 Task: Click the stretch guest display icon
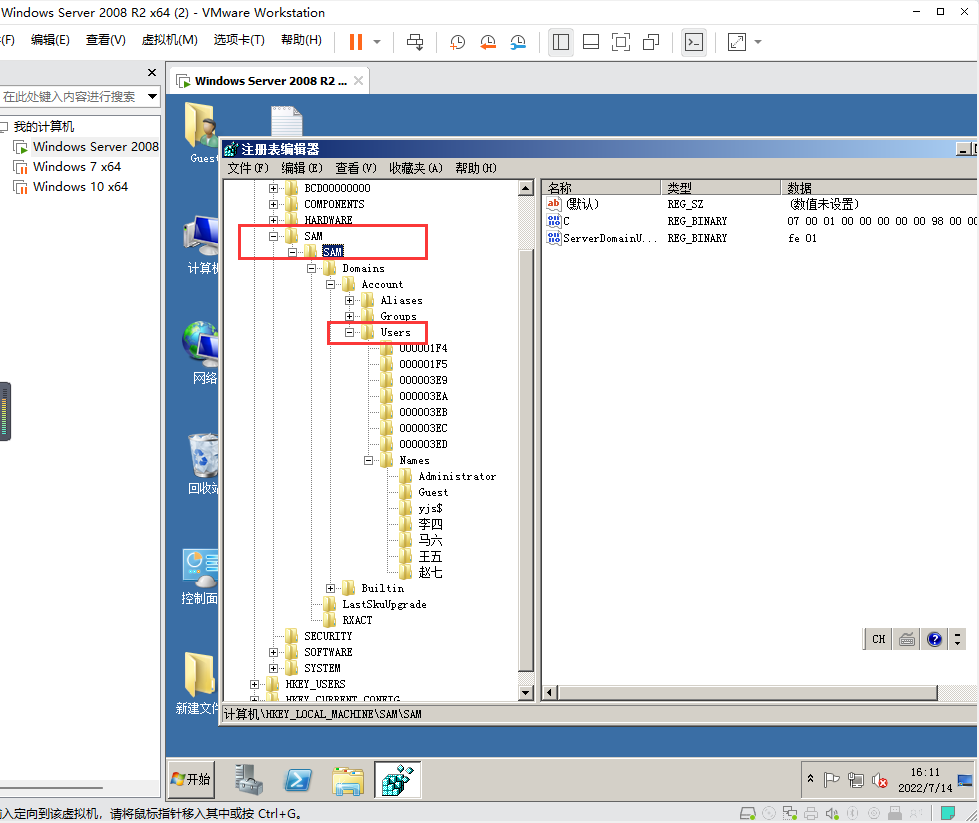737,42
